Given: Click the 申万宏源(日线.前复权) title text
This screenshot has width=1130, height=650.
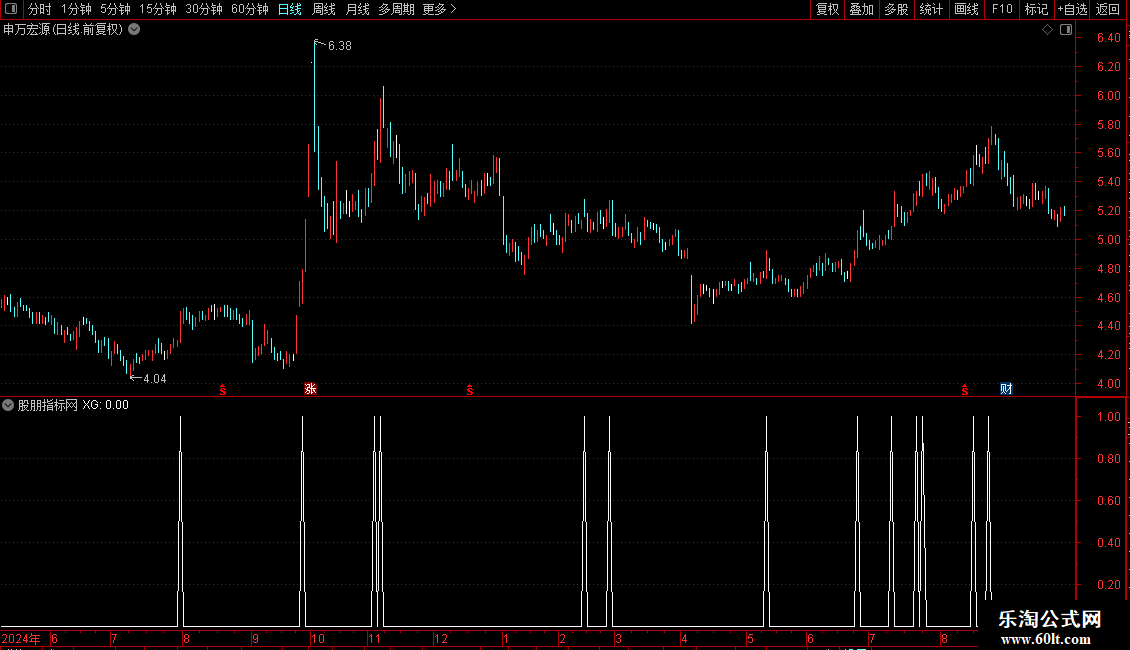Looking at the screenshot, I should (63, 30).
